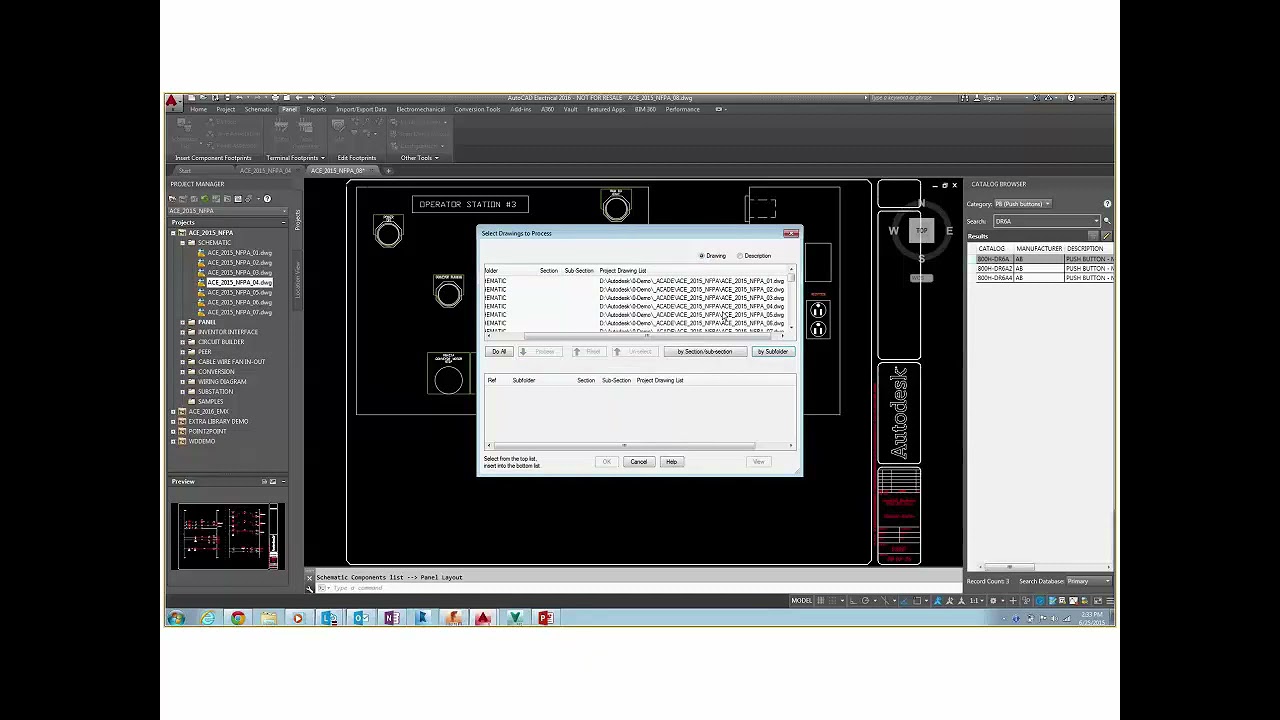The height and width of the screenshot is (720, 1280).
Task: Open a new drawing tab with plus
Action: pyautogui.click(x=388, y=171)
